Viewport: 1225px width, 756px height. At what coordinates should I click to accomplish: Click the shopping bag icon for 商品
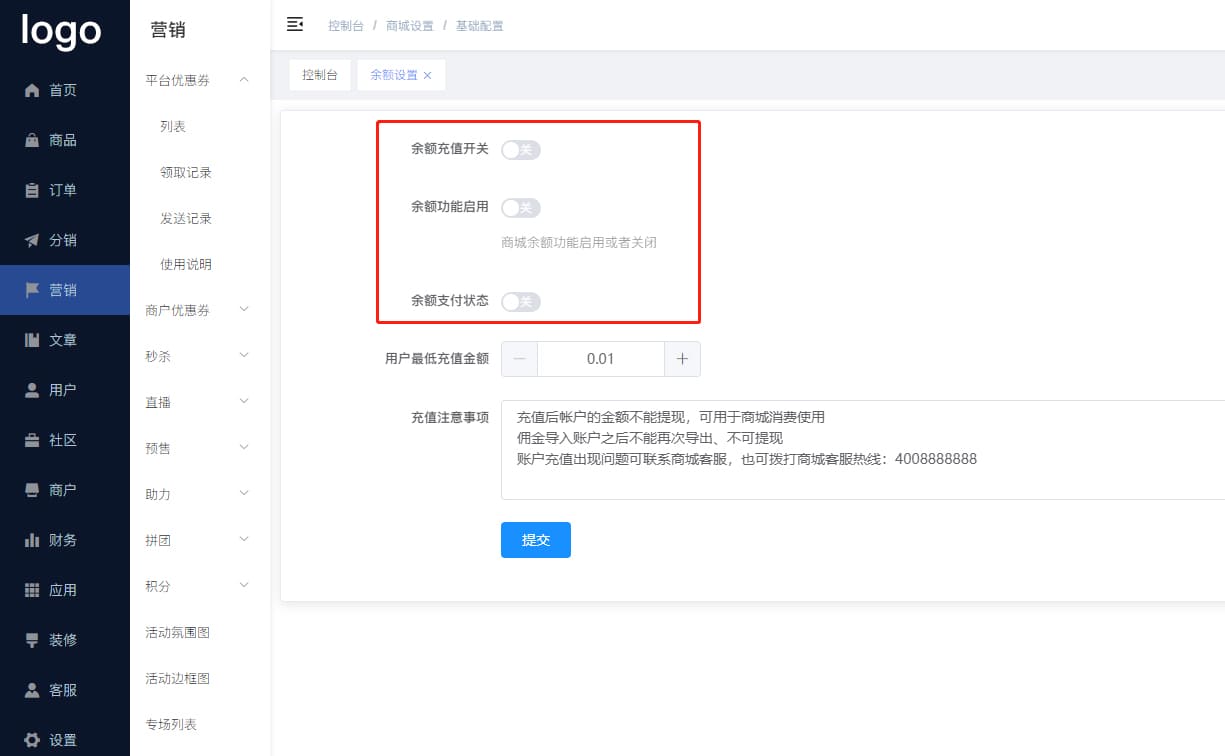(32, 140)
